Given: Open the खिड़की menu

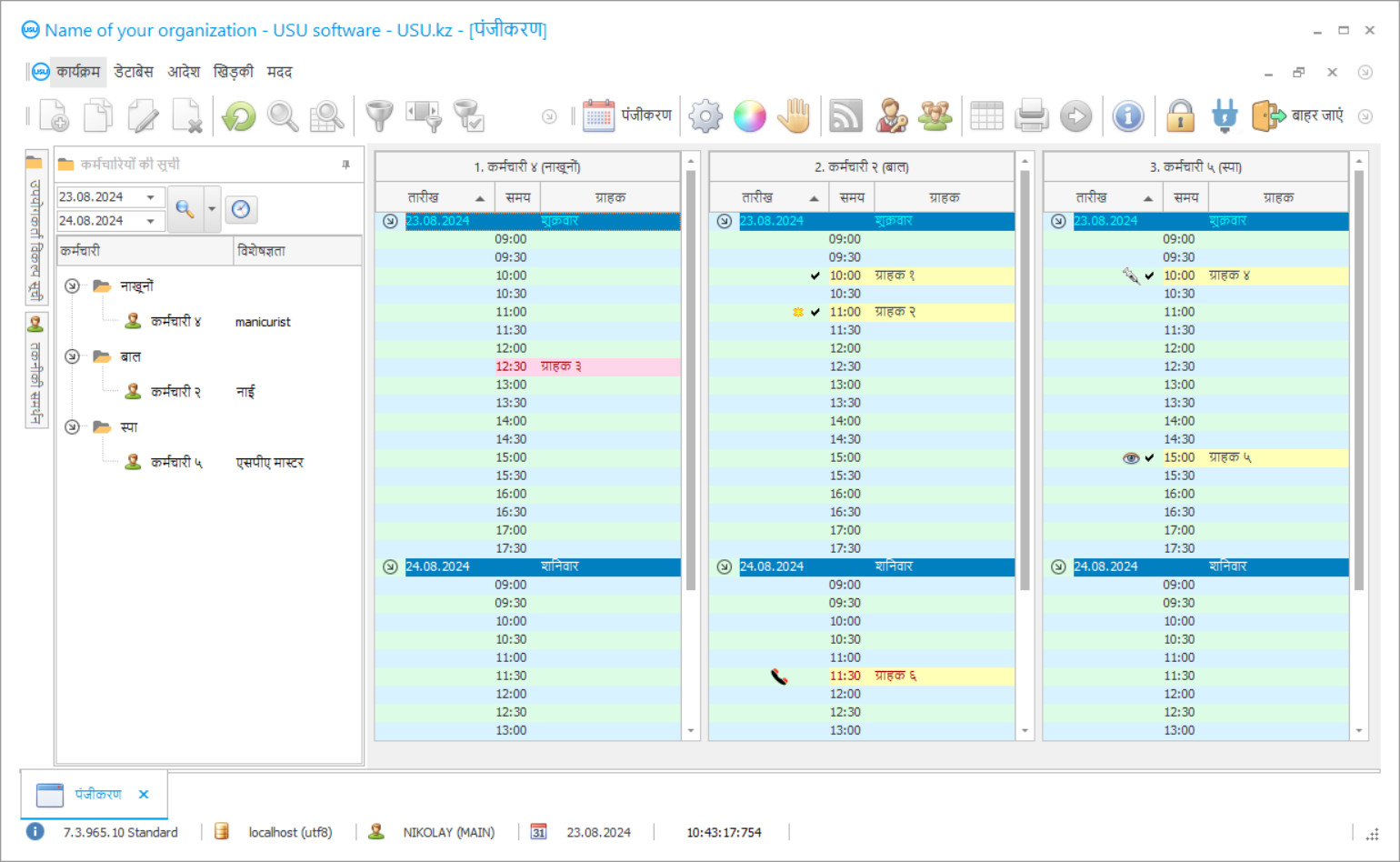Looking at the screenshot, I should coord(234,72).
